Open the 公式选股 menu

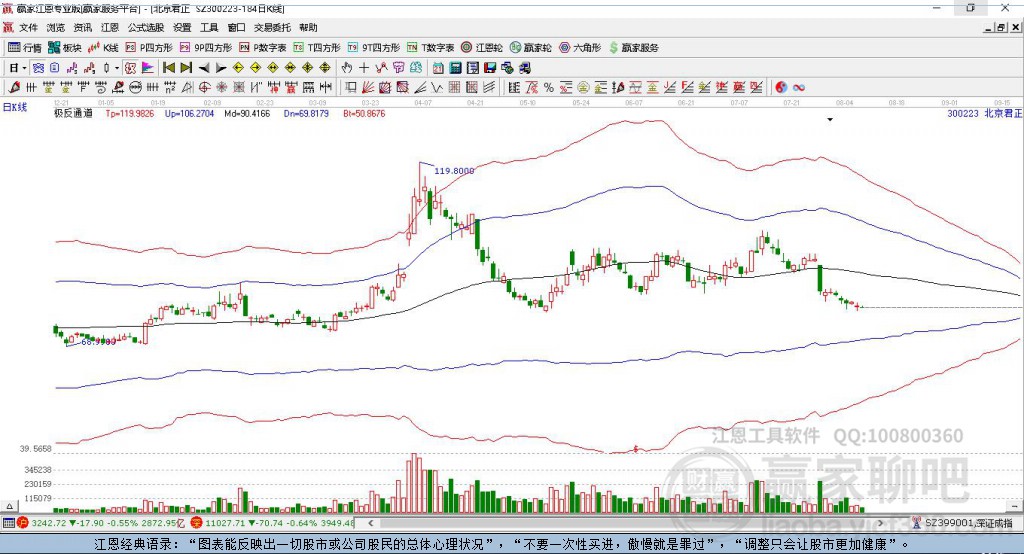[146, 27]
